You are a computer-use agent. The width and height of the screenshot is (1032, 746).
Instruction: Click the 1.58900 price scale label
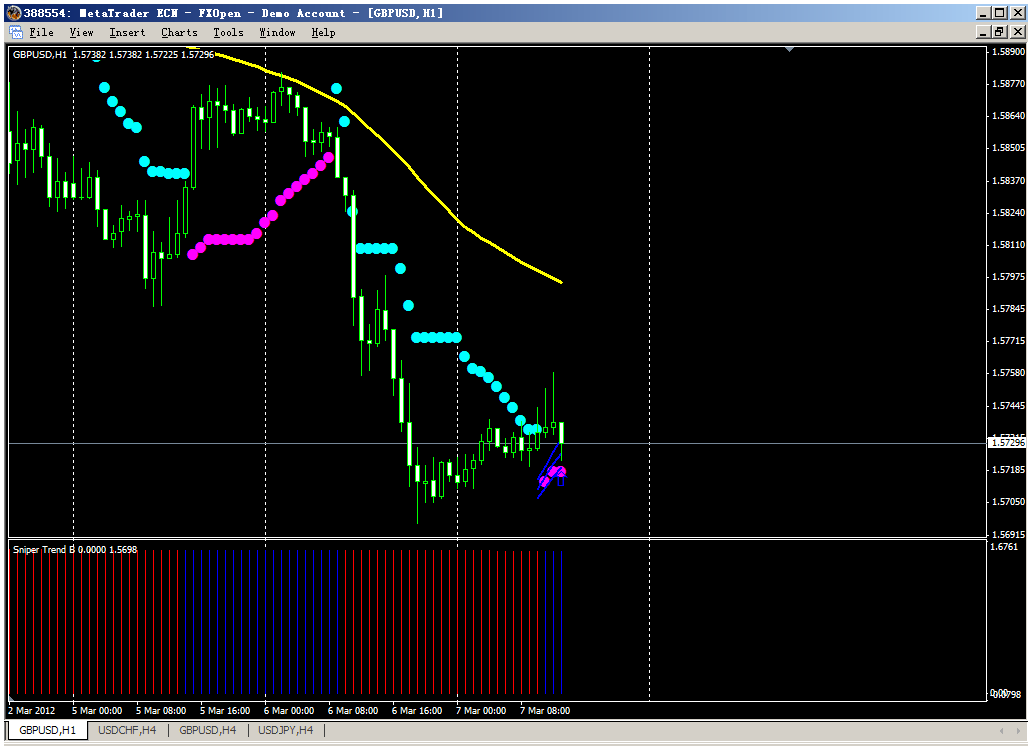pyautogui.click(x=1008, y=51)
